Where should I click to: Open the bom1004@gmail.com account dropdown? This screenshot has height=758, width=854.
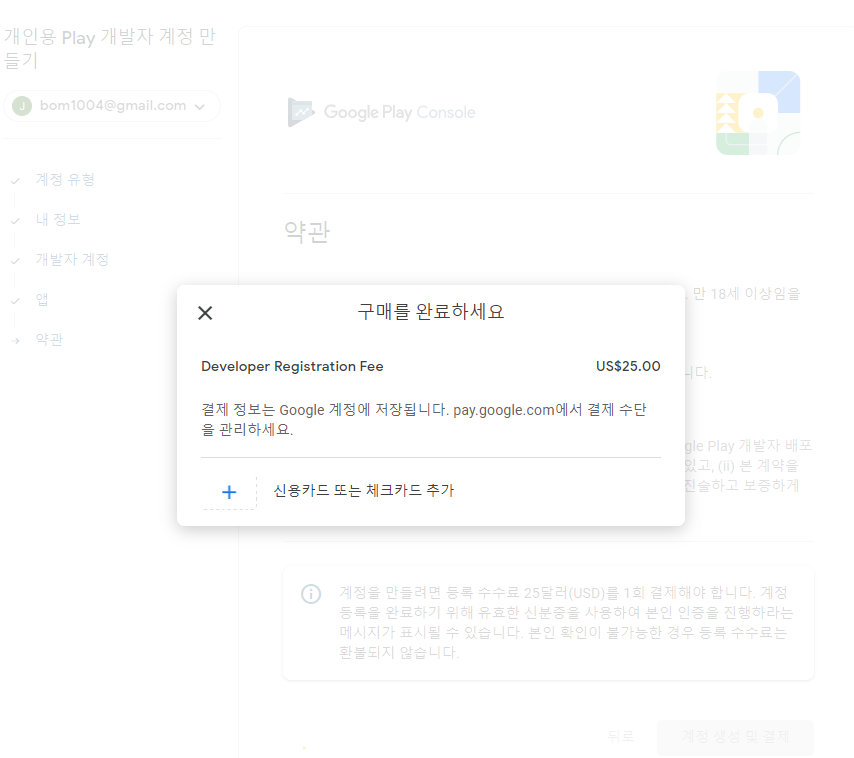(112, 106)
